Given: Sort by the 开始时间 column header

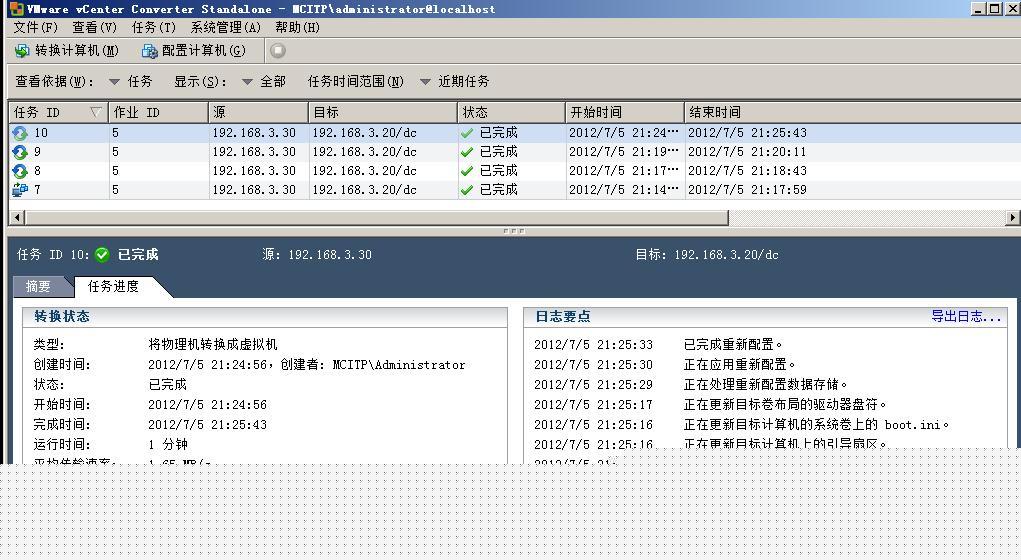Looking at the screenshot, I should point(624,112).
